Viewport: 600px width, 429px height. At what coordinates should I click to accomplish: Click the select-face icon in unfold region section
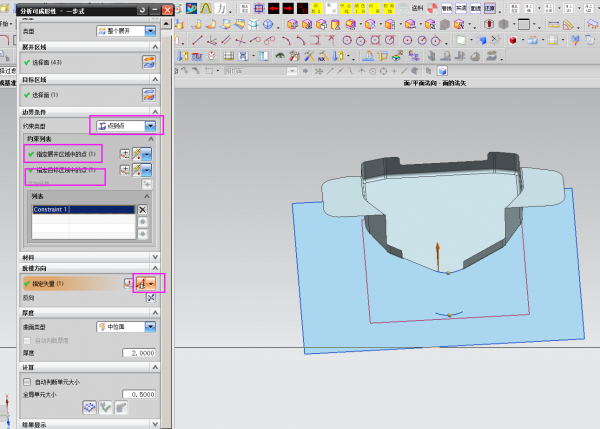point(149,62)
